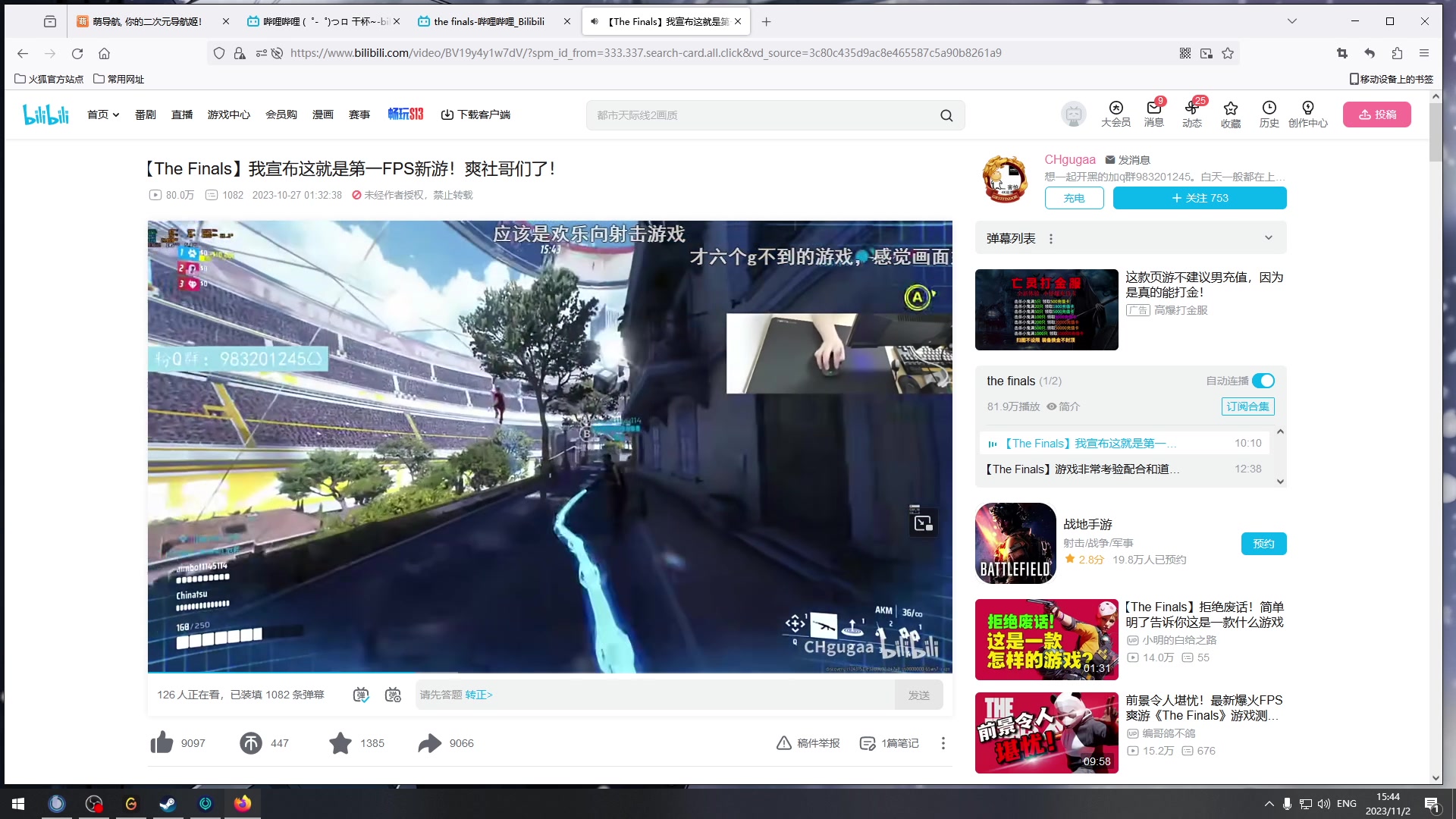Open Windows Start menu
1456x819 pixels.
pyautogui.click(x=18, y=804)
